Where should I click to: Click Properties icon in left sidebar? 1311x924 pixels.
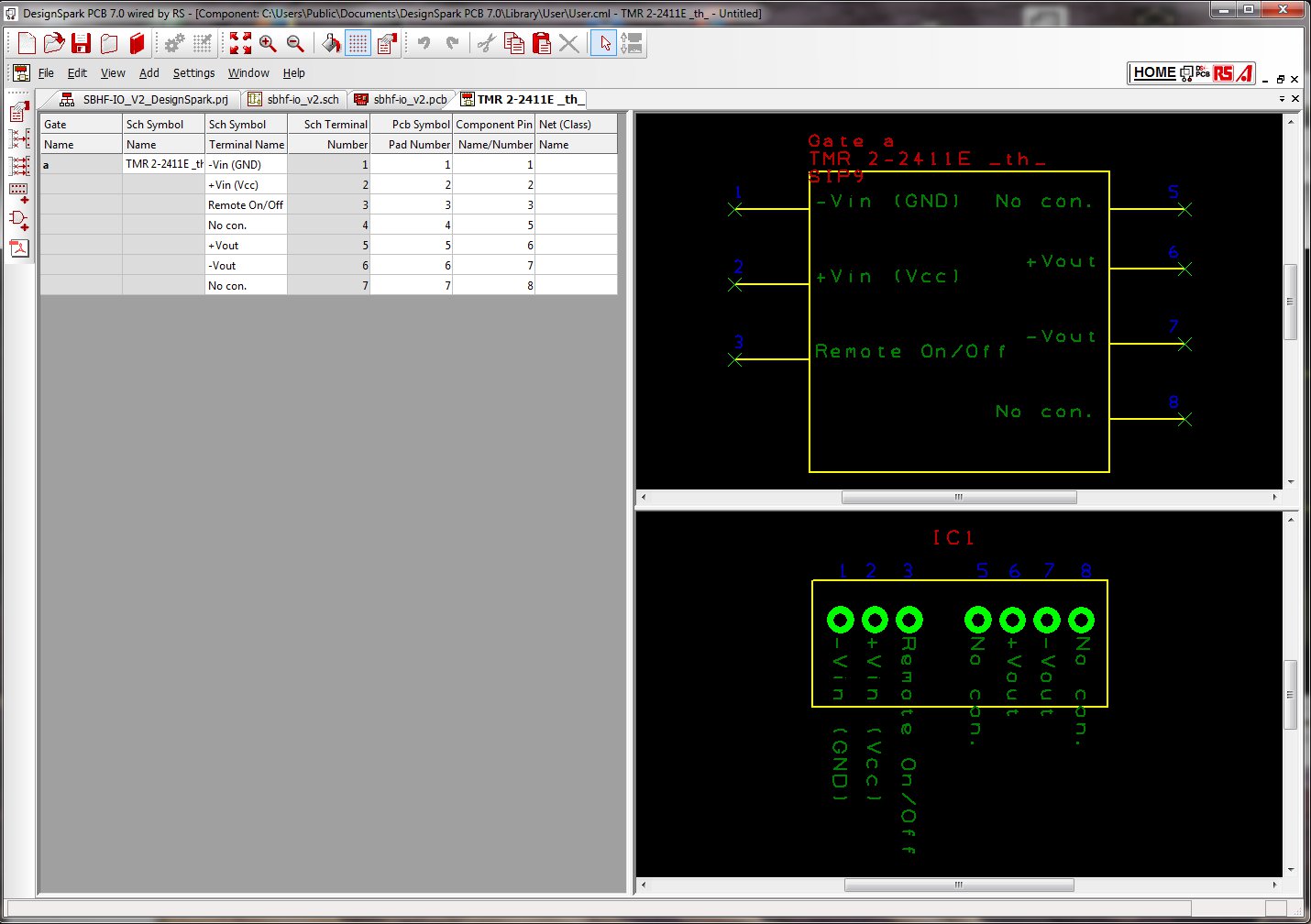click(x=19, y=112)
